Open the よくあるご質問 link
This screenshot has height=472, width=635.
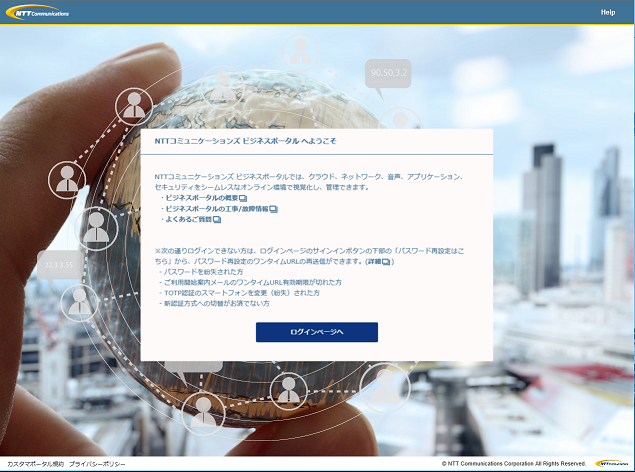[189, 219]
